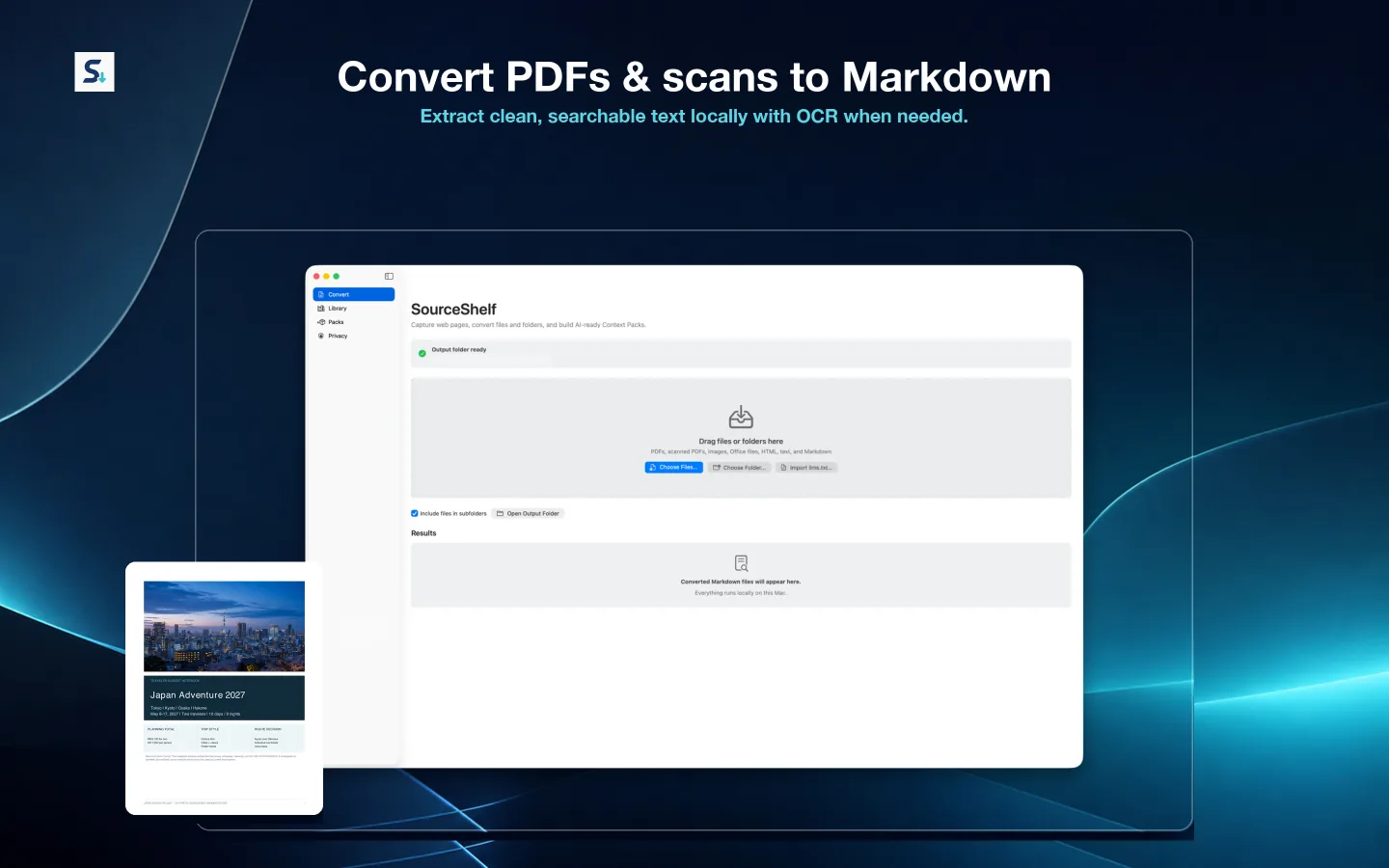Click the 'Output folder ready' status text
Viewport: 1389px width, 868px height.
click(x=459, y=350)
